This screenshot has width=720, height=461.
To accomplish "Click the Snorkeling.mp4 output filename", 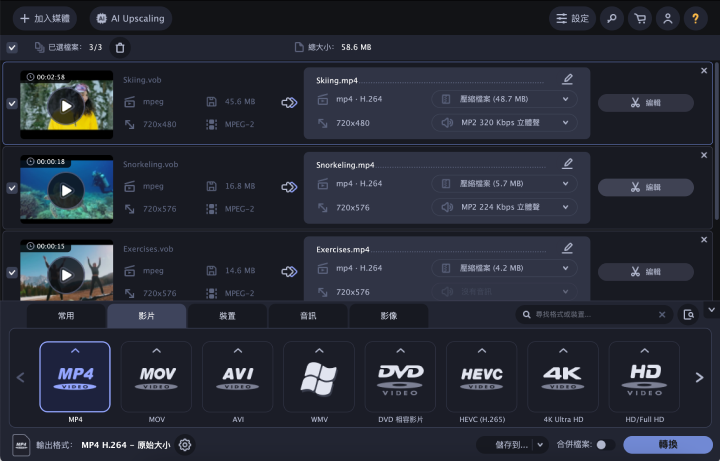I will (345, 165).
